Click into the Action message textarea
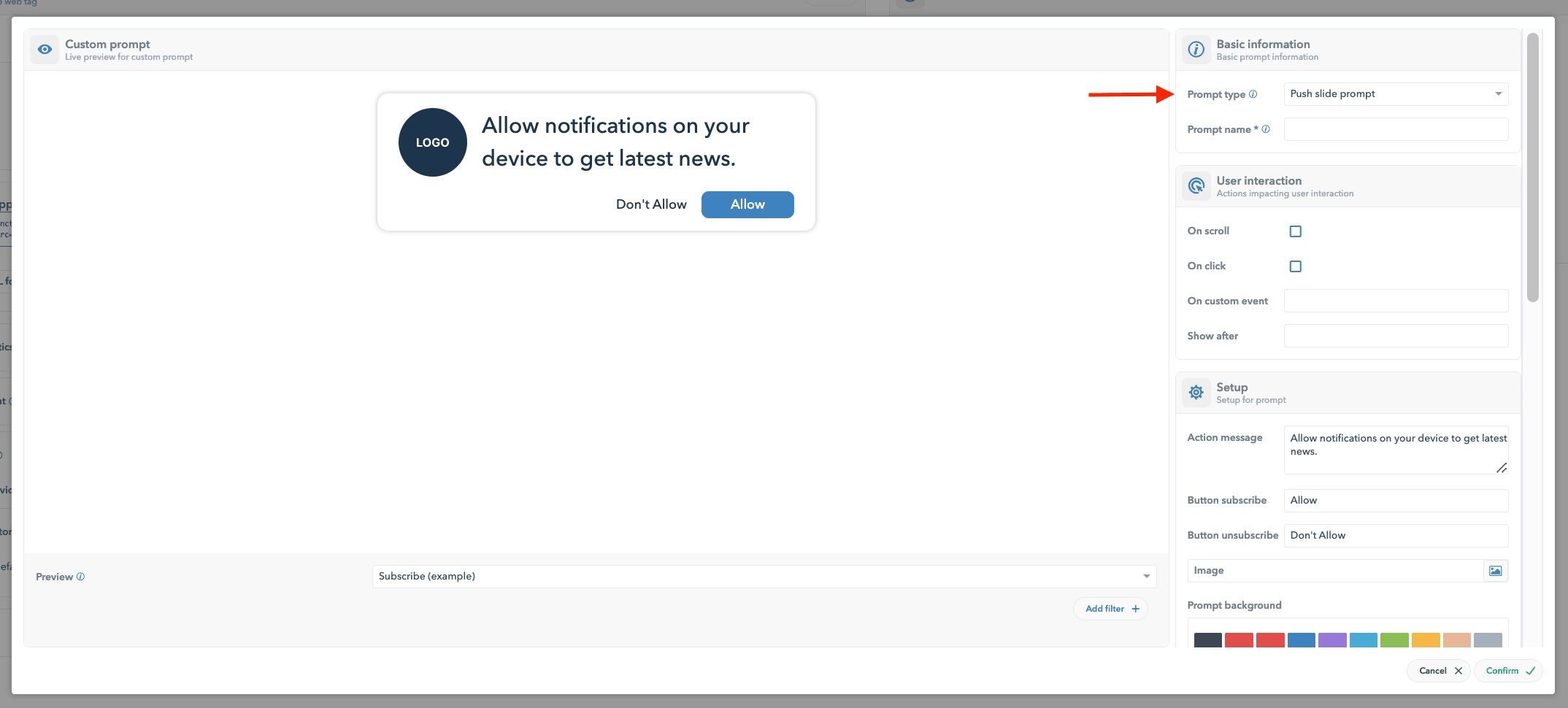The image size is (1568, 708). (x=1396, y=450)
